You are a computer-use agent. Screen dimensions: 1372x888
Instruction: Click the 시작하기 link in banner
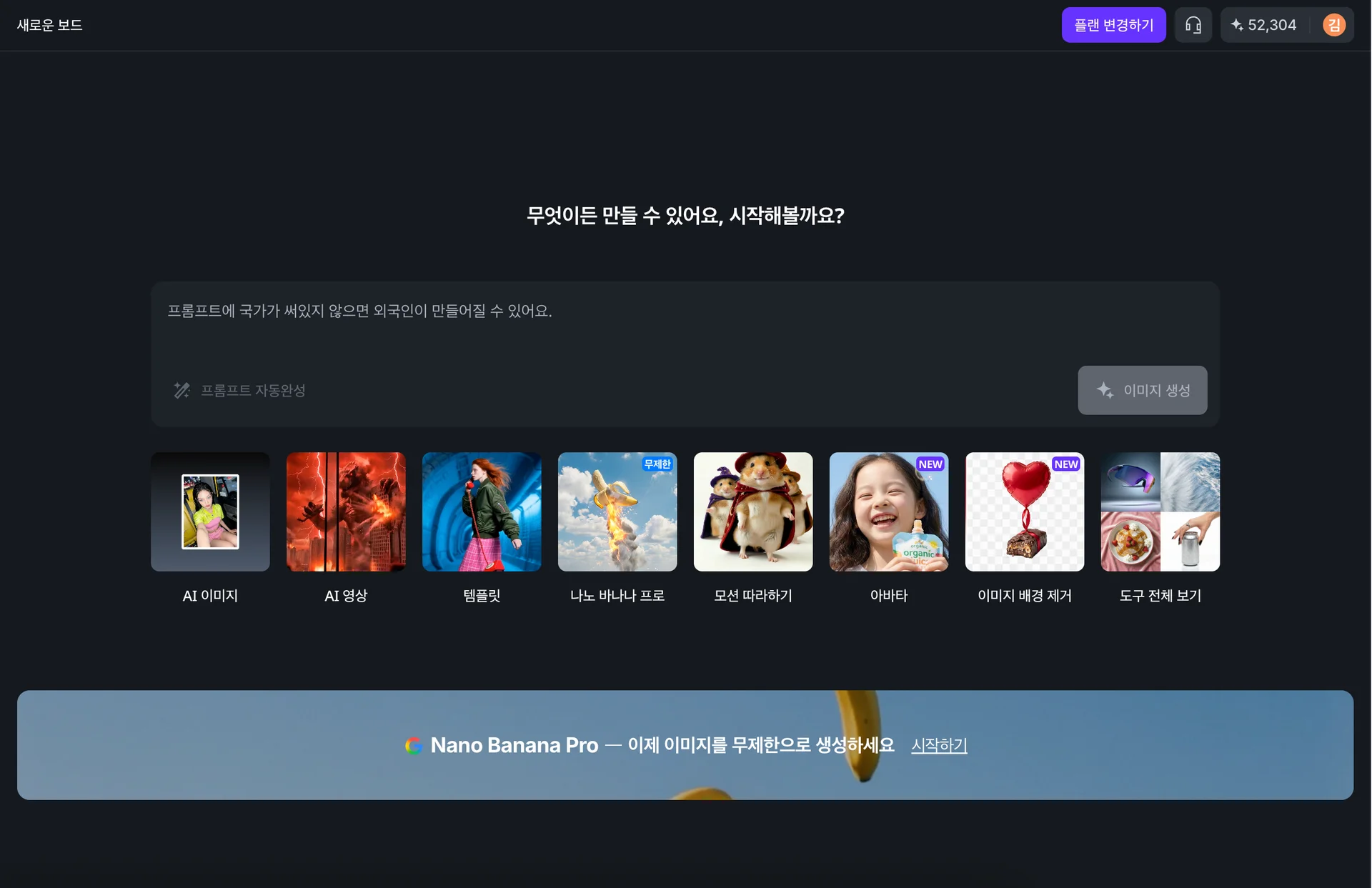click(x=939, y=745)
